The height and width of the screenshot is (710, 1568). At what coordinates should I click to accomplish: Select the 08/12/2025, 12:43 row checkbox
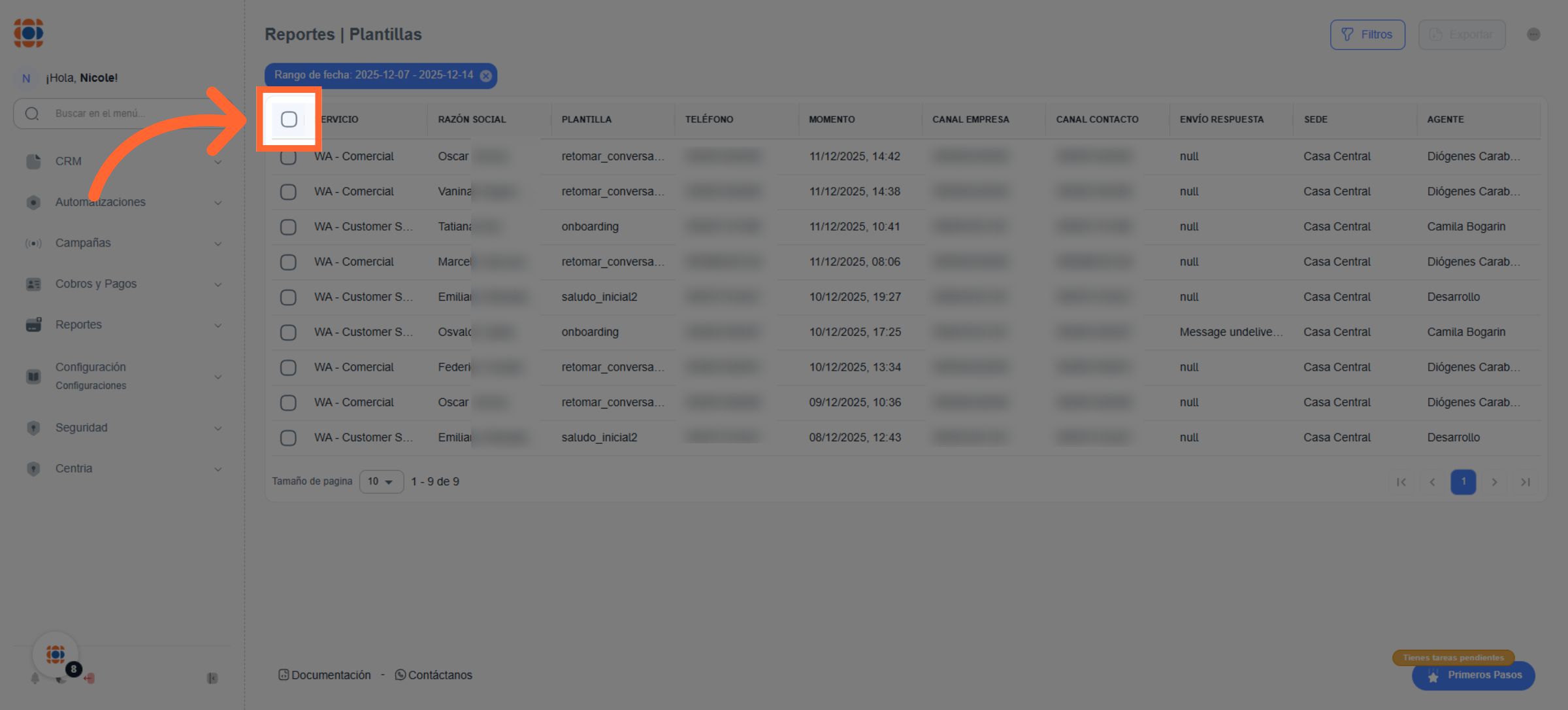point(288,438)
